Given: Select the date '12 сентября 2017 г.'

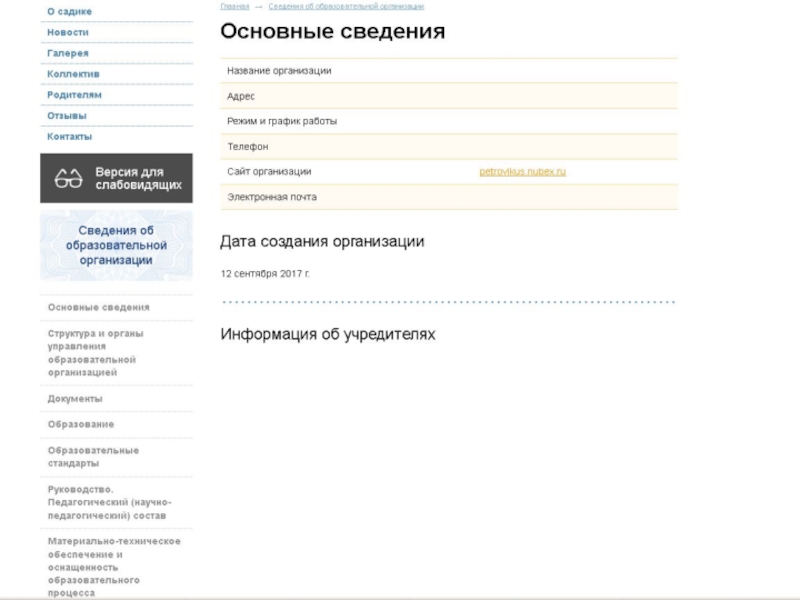Looking at the screenshot, I should [265, 273].
